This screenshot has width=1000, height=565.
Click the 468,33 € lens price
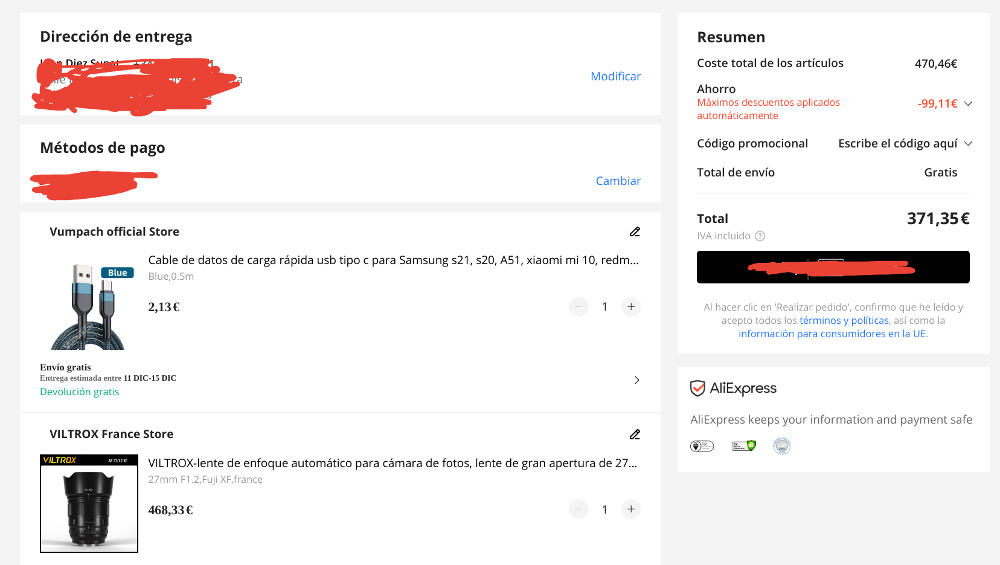click(x=170, y=510)
